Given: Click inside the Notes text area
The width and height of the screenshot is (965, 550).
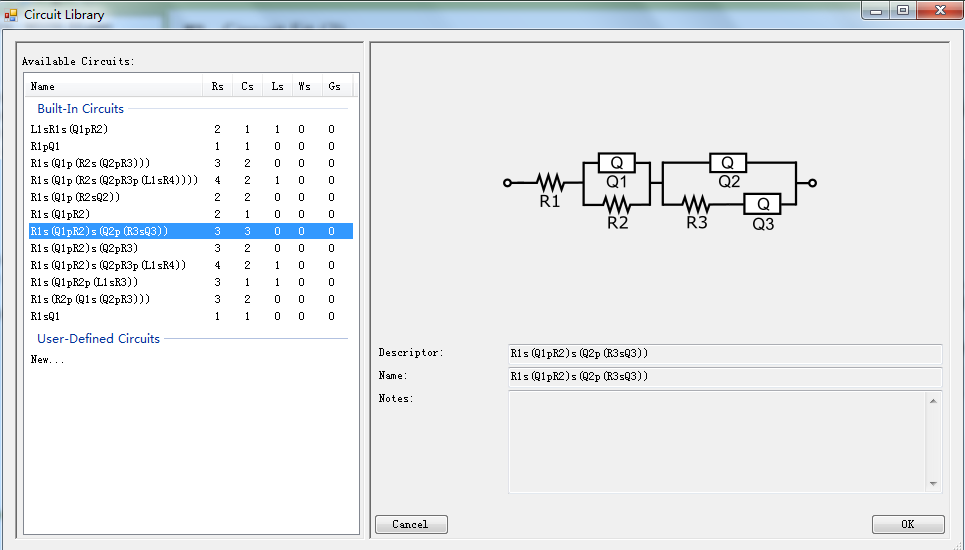Looking at the screenshot, I should pyautogui.click(x=718, y=441).
